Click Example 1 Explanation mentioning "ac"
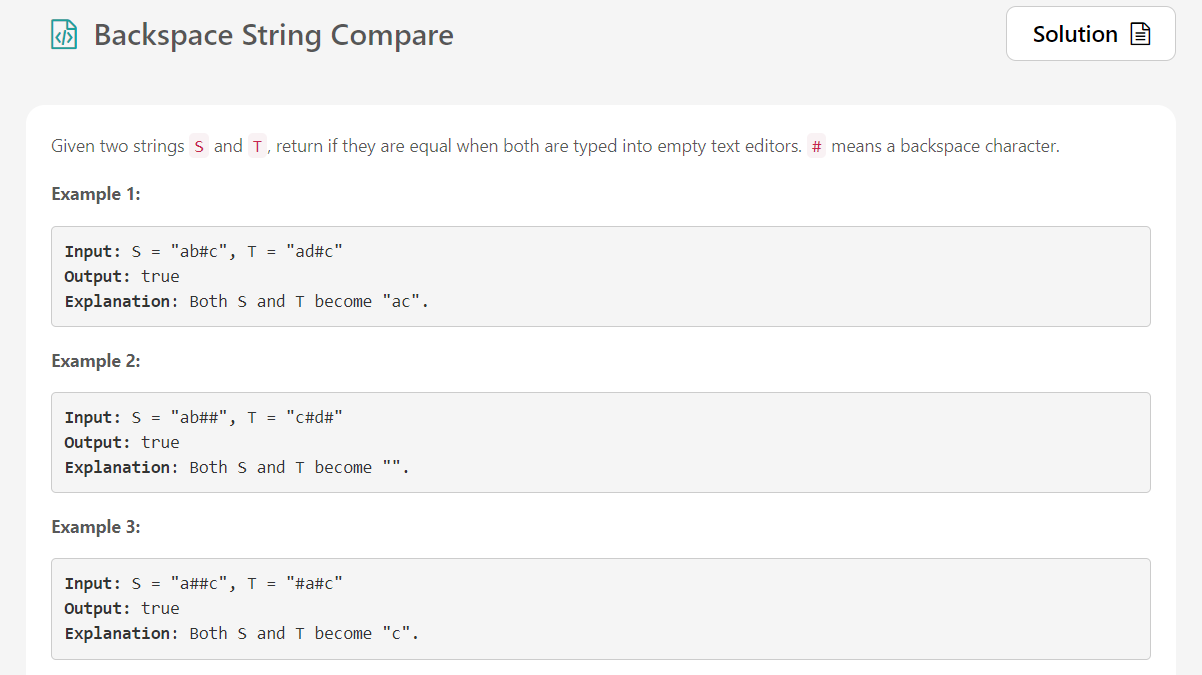The height and width of the screenshot is (675, 1202). tap(246, 301)
